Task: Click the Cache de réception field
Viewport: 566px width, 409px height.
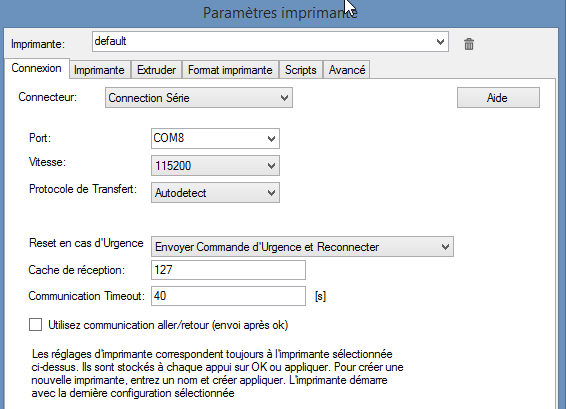Action: (x=228, y=270)
